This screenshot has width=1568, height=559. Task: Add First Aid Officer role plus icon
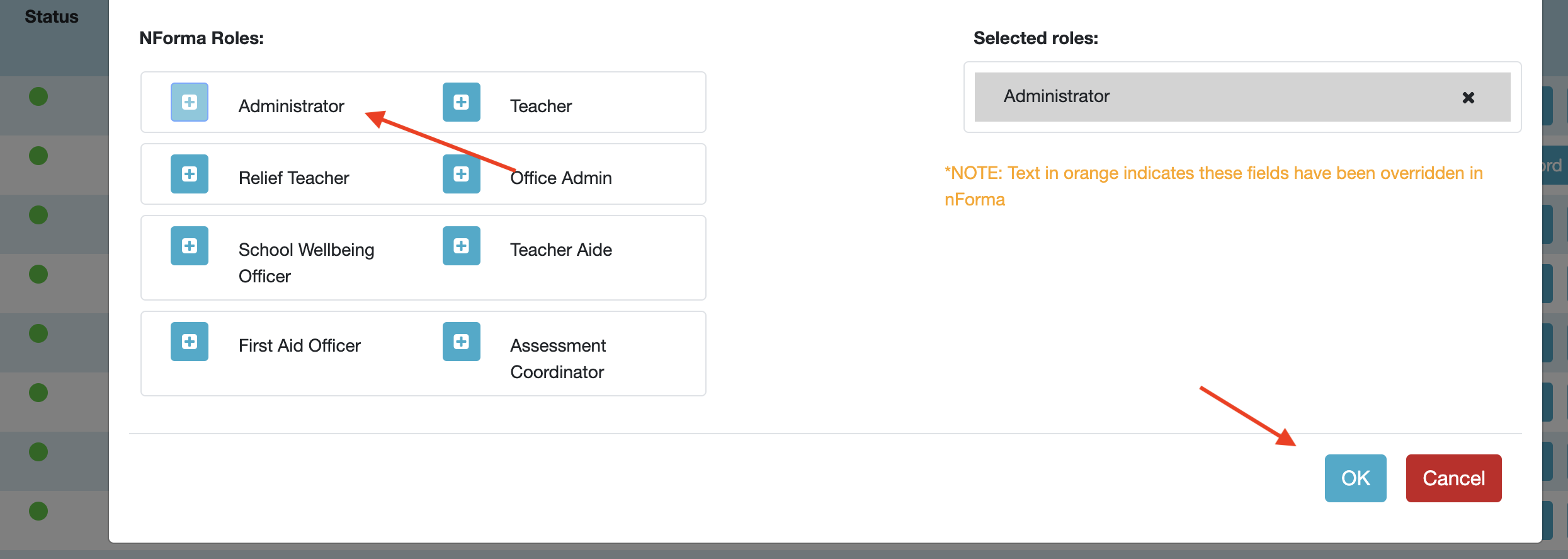click(190, 342)
